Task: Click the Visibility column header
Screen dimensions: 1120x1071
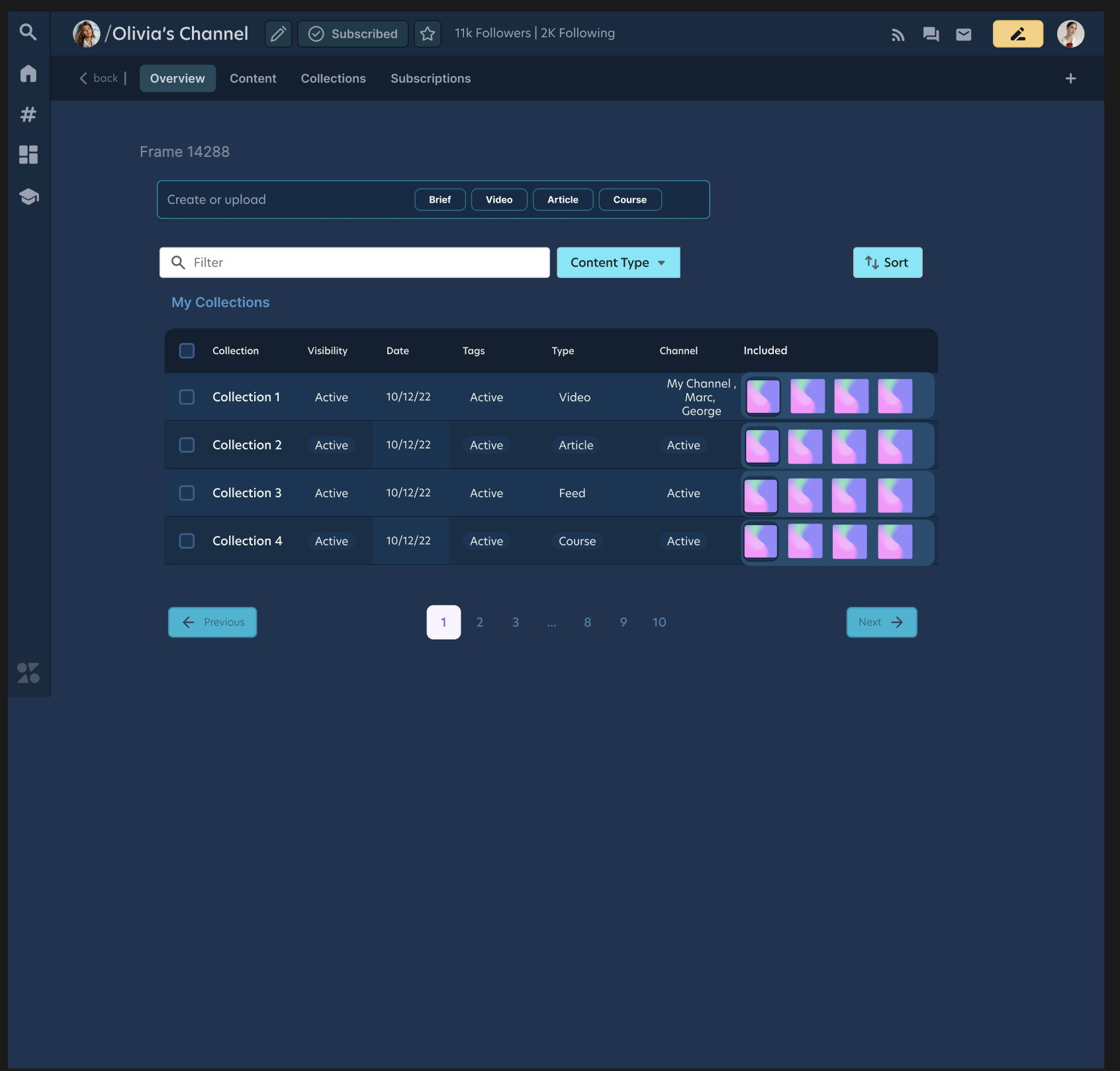Action: [328, 350]
